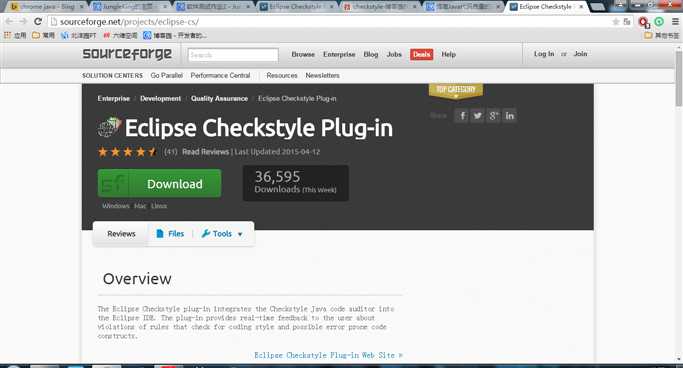Open the 其他书签 bookmarks folder
The width and height of the screenshot is (683, 368).
coord(662,35)
